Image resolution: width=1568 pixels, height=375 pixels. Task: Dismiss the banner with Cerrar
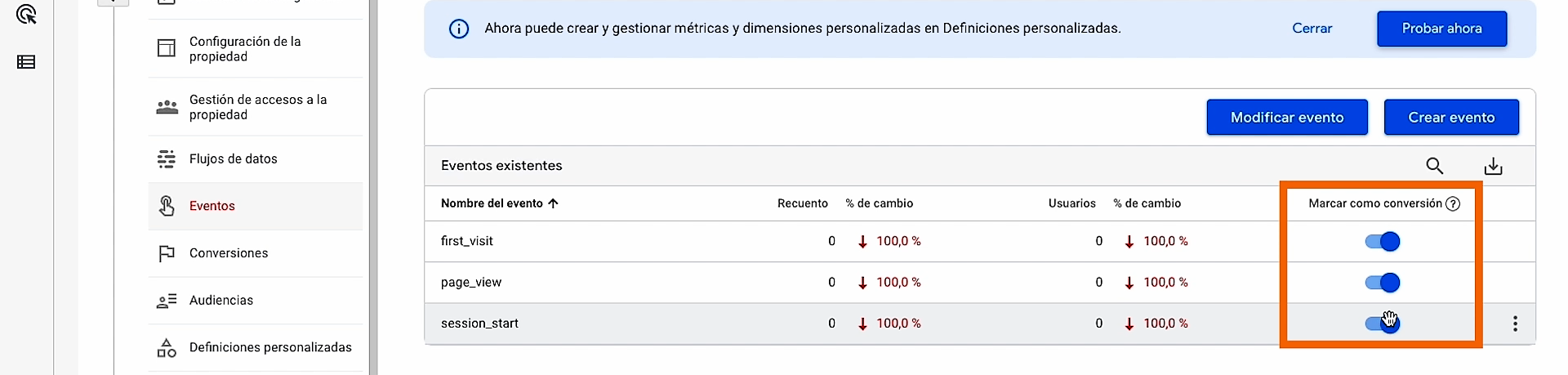tap(1312, 29)
